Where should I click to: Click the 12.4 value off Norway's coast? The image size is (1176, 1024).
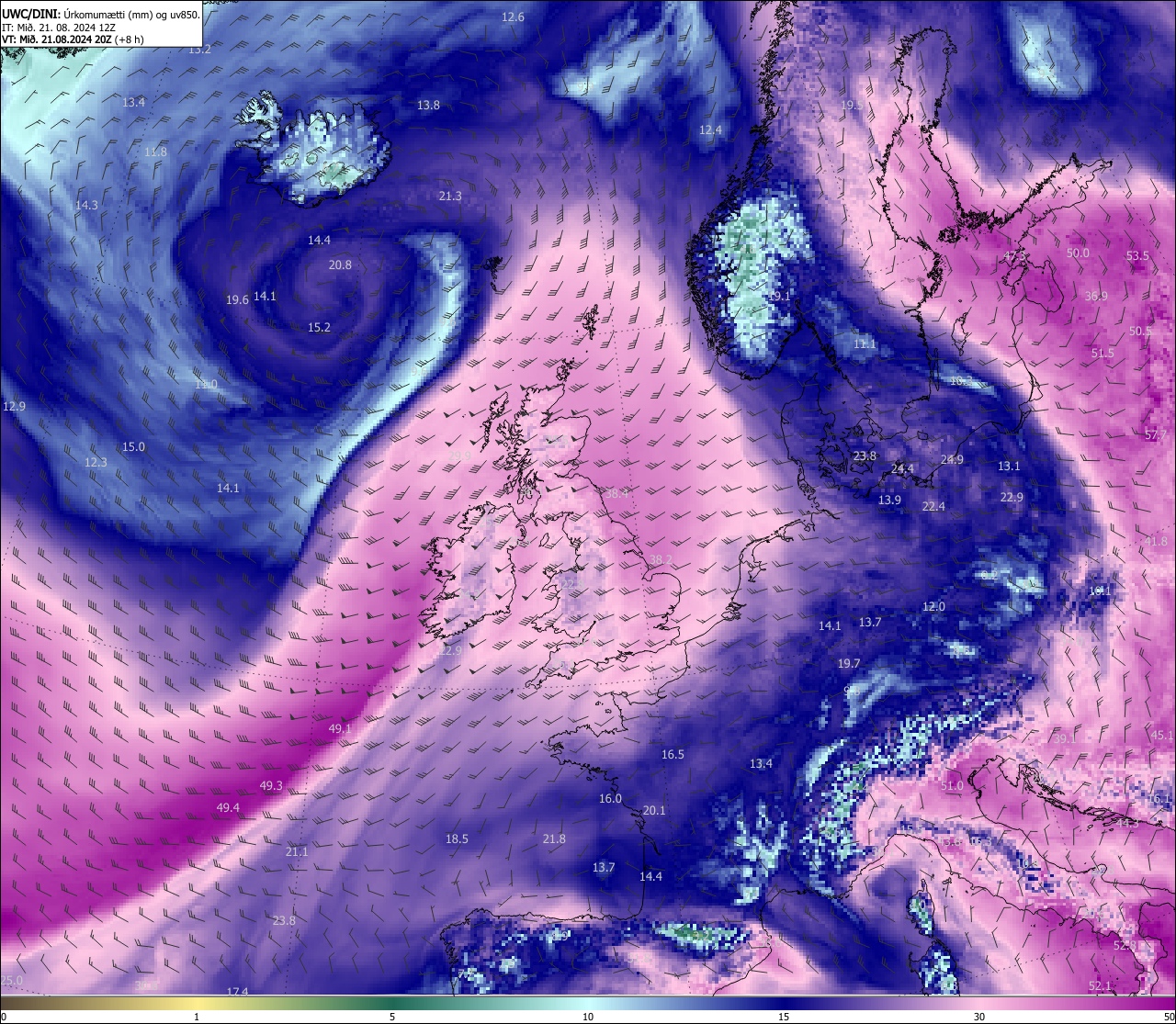710,130
